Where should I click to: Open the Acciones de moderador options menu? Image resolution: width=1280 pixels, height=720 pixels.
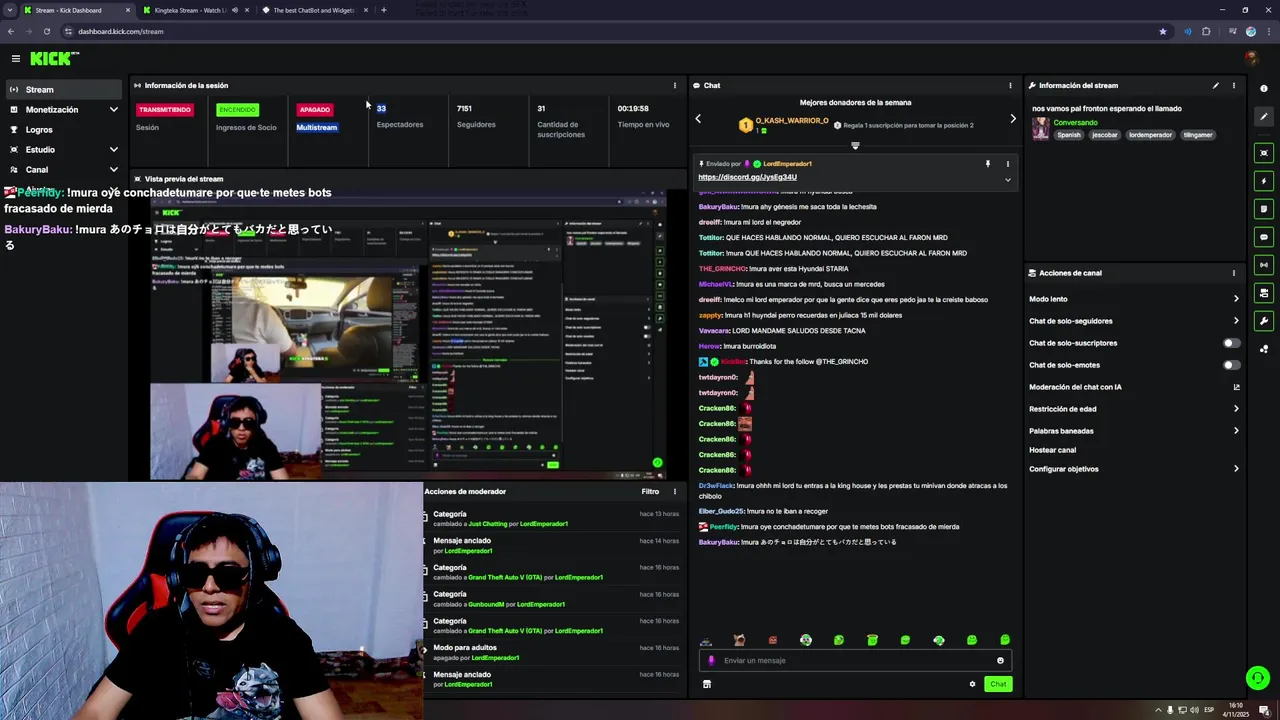pos(674,491)
